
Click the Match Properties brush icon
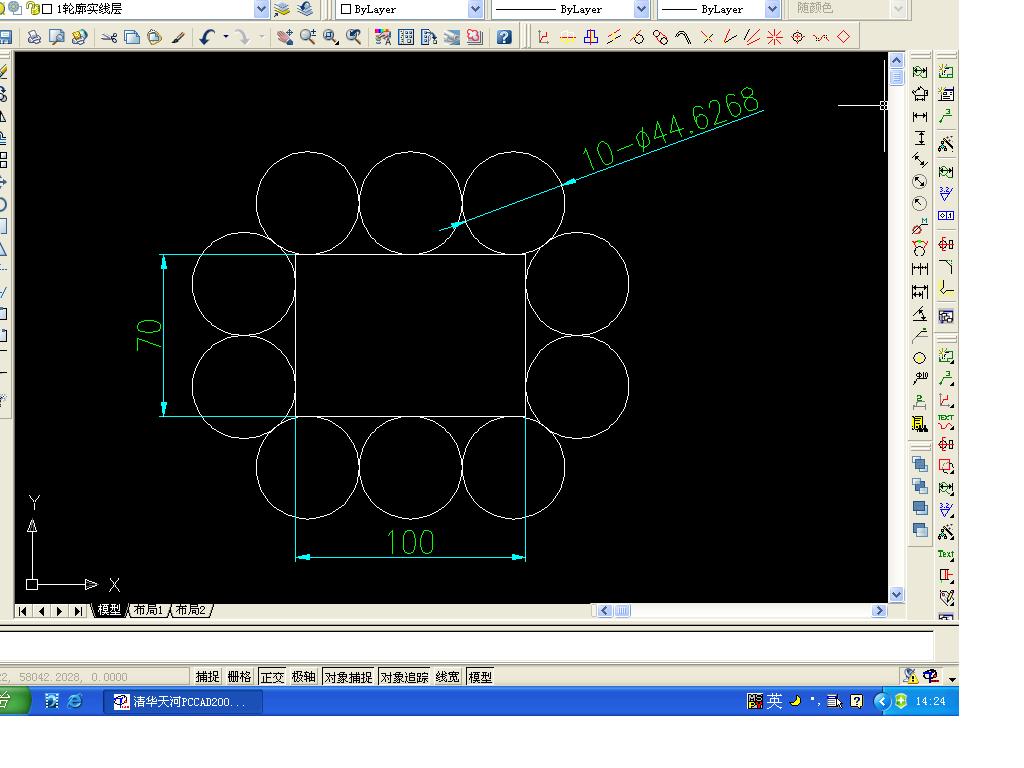178,37
